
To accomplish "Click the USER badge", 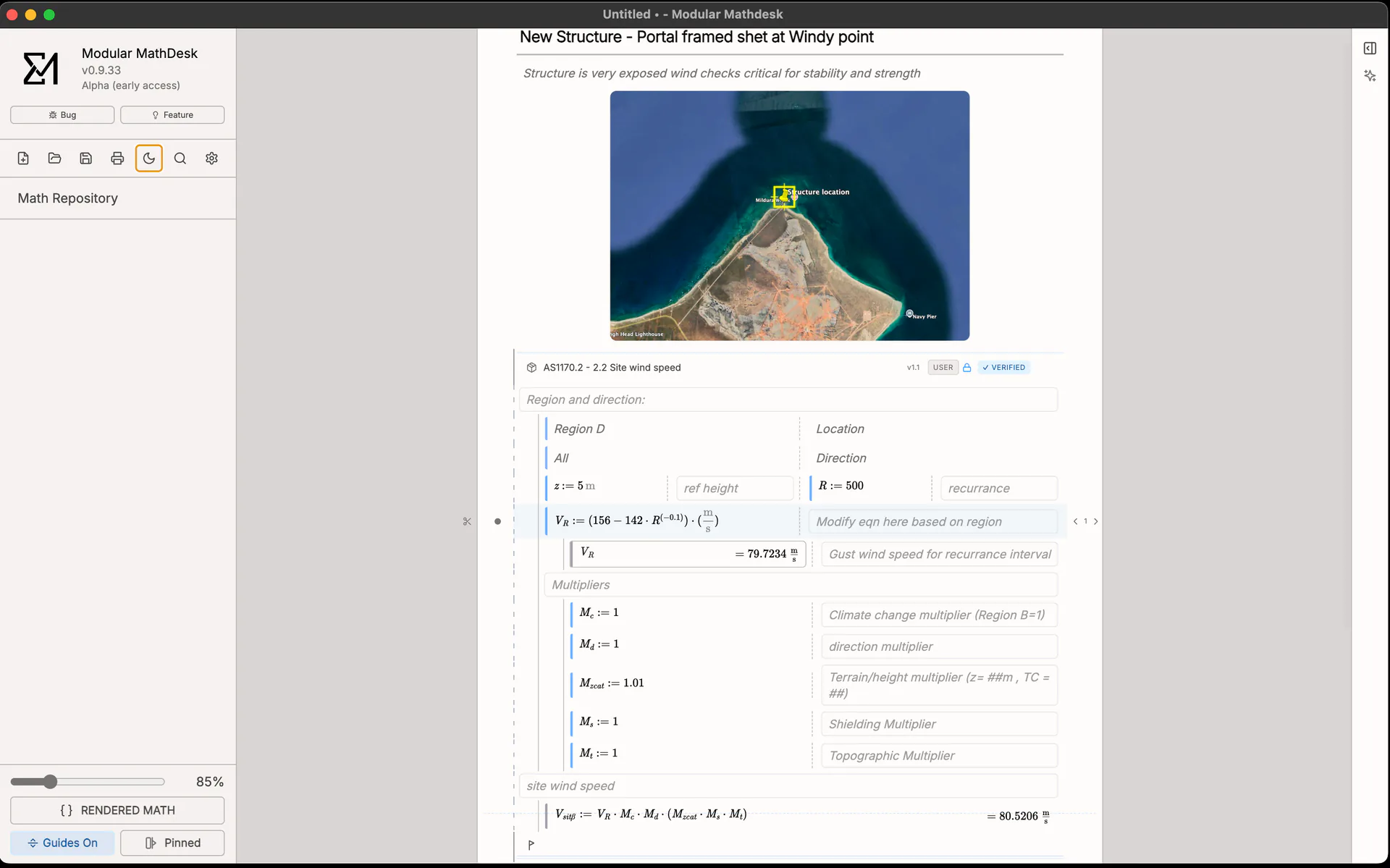I will pyautogui.click(x=943, y=368).
